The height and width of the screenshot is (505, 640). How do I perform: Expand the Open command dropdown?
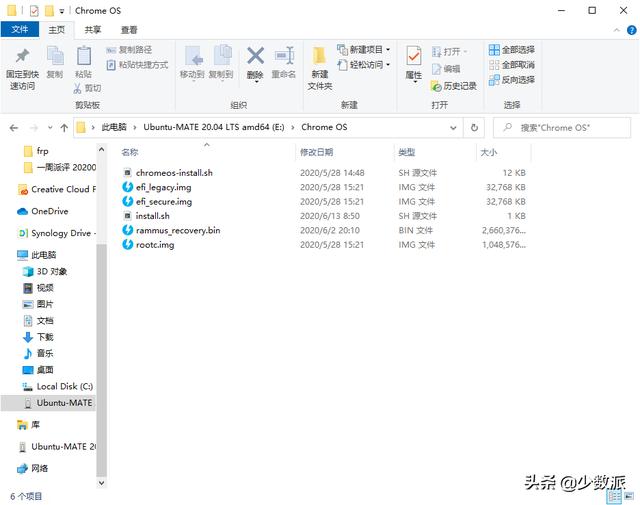coord(465,52)
